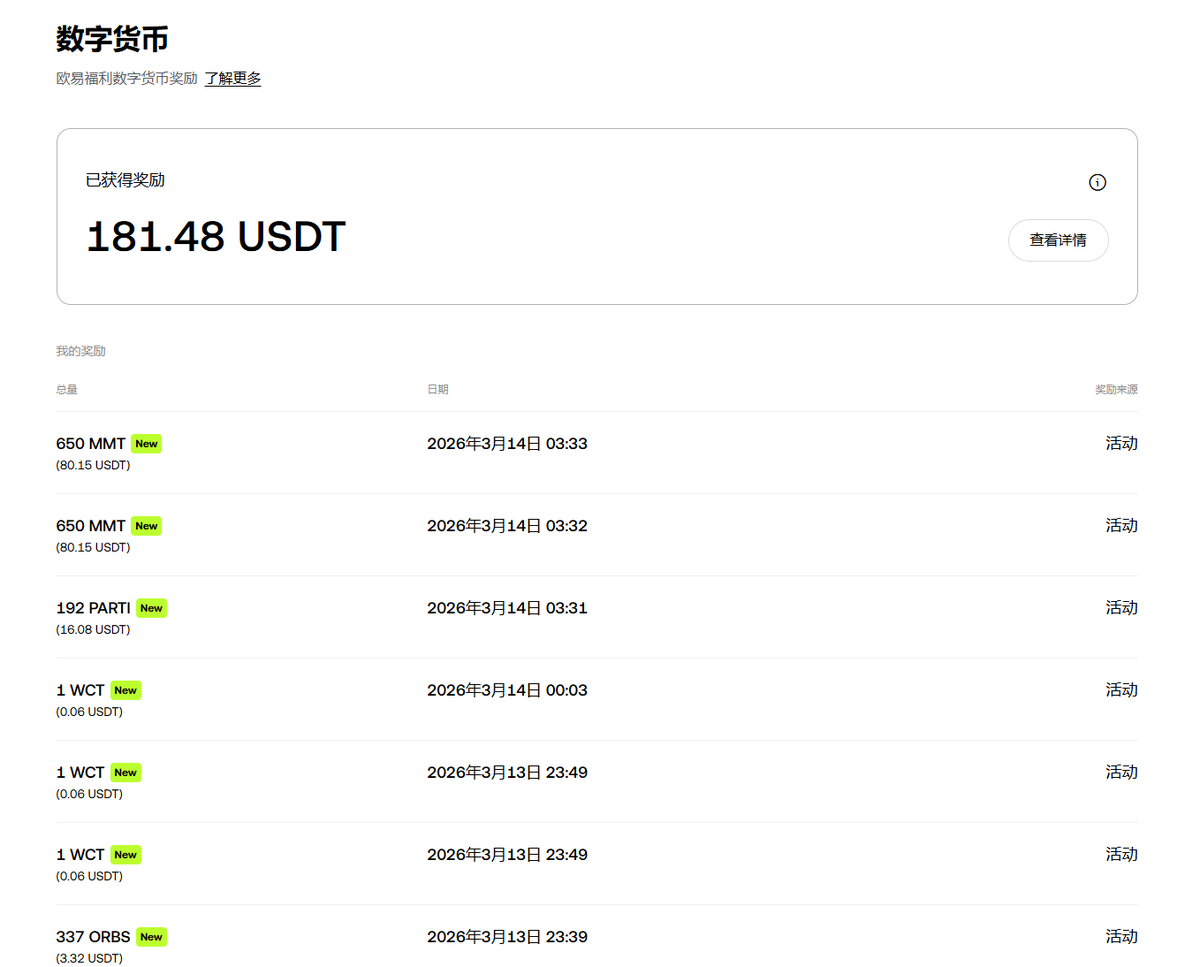1200x967 pixels.
Task: Select the 337 ORBS reward amount
Action: [x=93, y=936]
